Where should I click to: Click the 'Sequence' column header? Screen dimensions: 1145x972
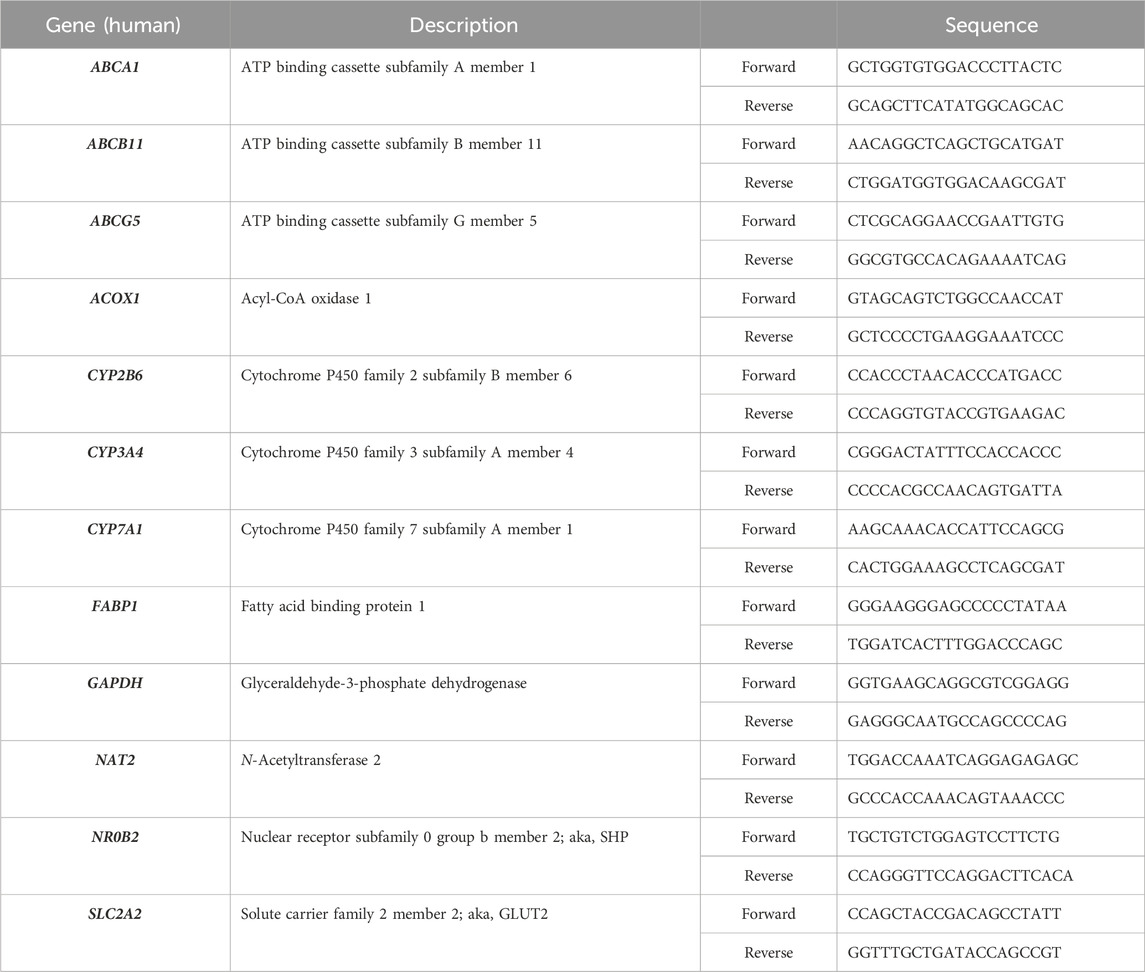coord(991,25)
